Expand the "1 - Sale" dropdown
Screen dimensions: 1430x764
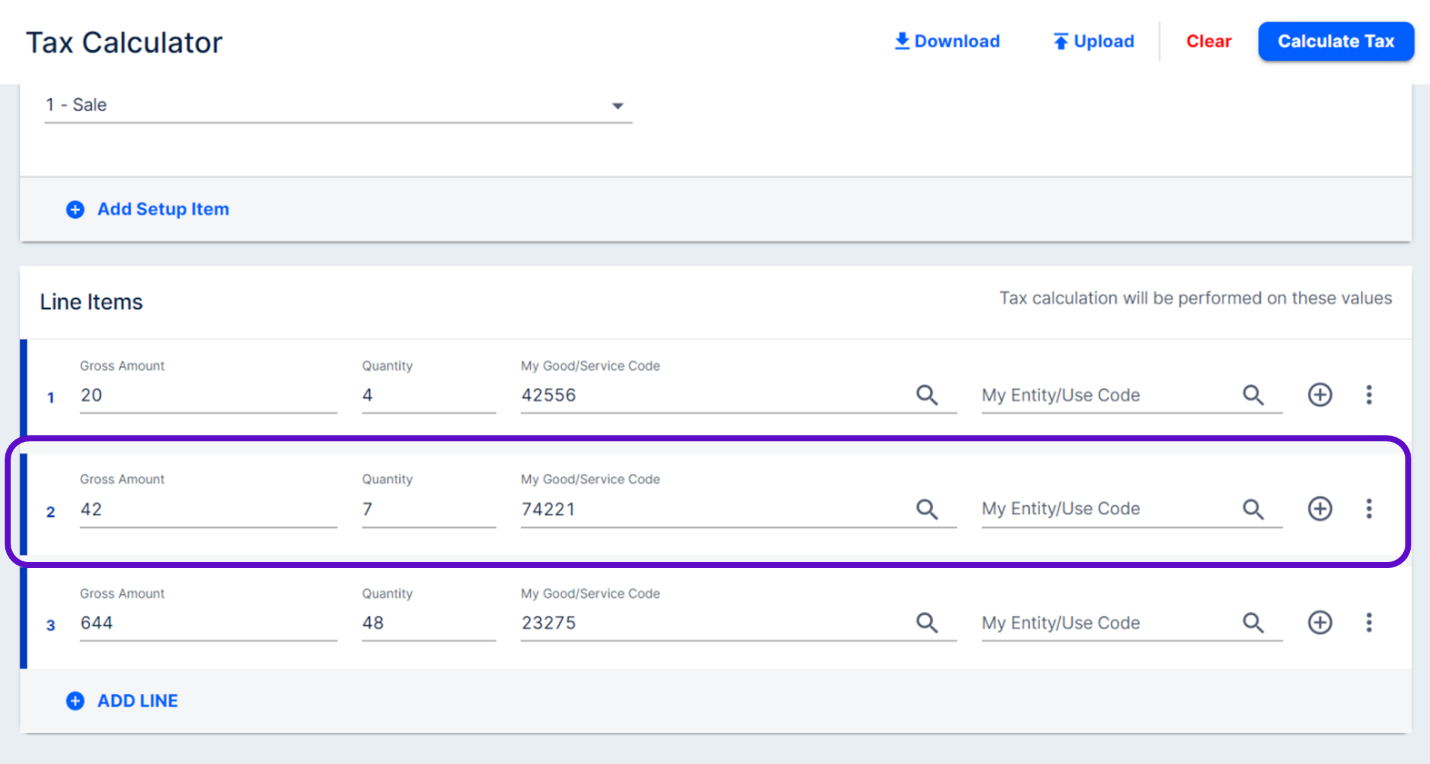[x=617, y=106]
